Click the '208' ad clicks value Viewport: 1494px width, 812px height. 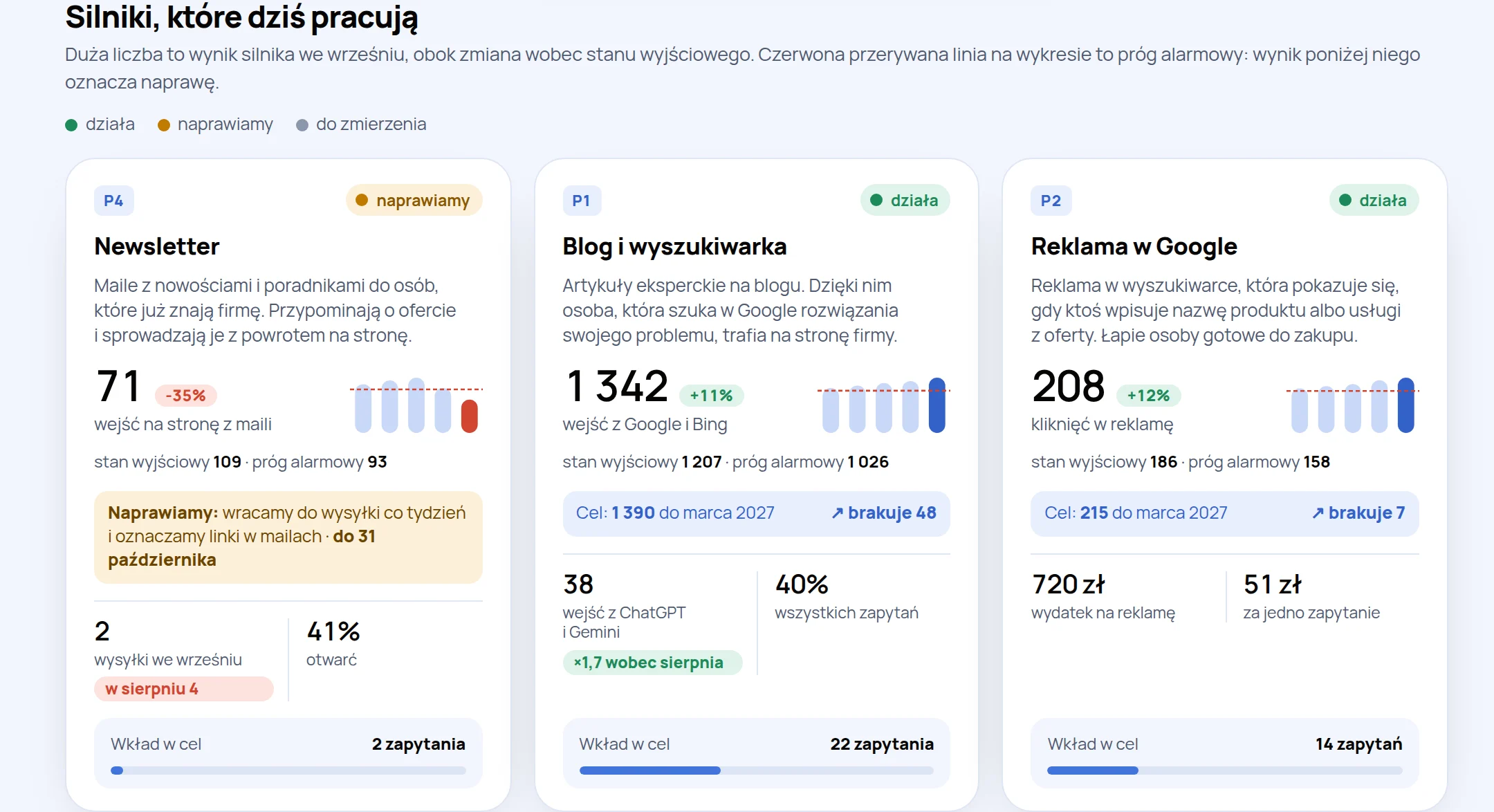pyautogui.click(x=1069, y=386)
